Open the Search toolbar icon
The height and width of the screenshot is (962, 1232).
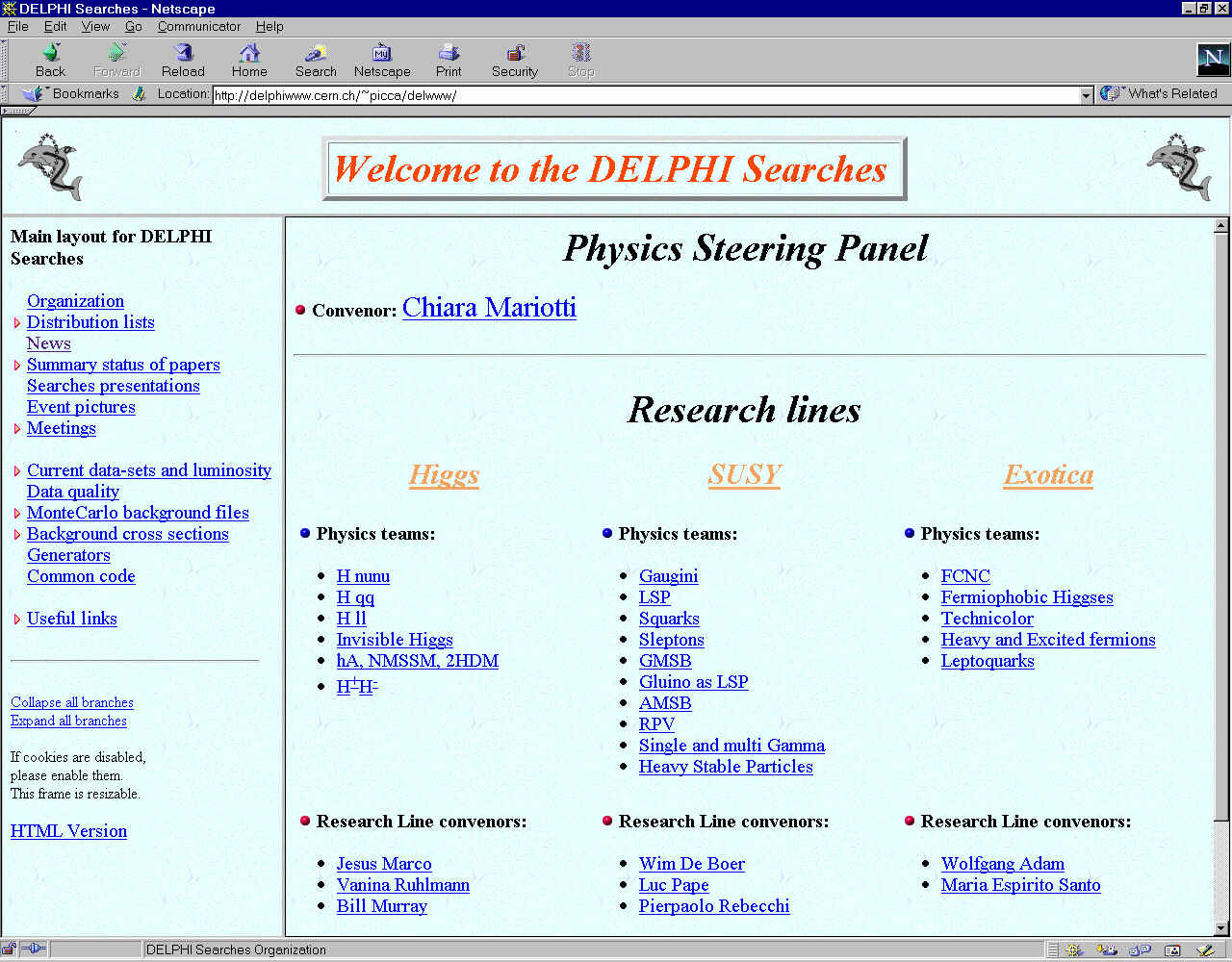tap(316, 53)
